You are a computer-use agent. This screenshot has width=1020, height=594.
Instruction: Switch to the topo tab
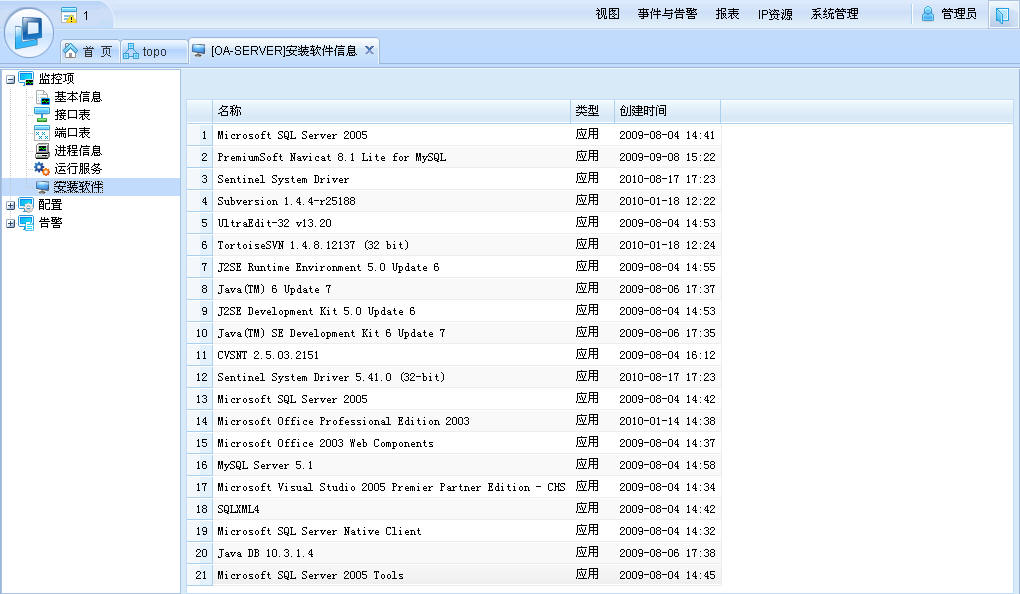154,51
